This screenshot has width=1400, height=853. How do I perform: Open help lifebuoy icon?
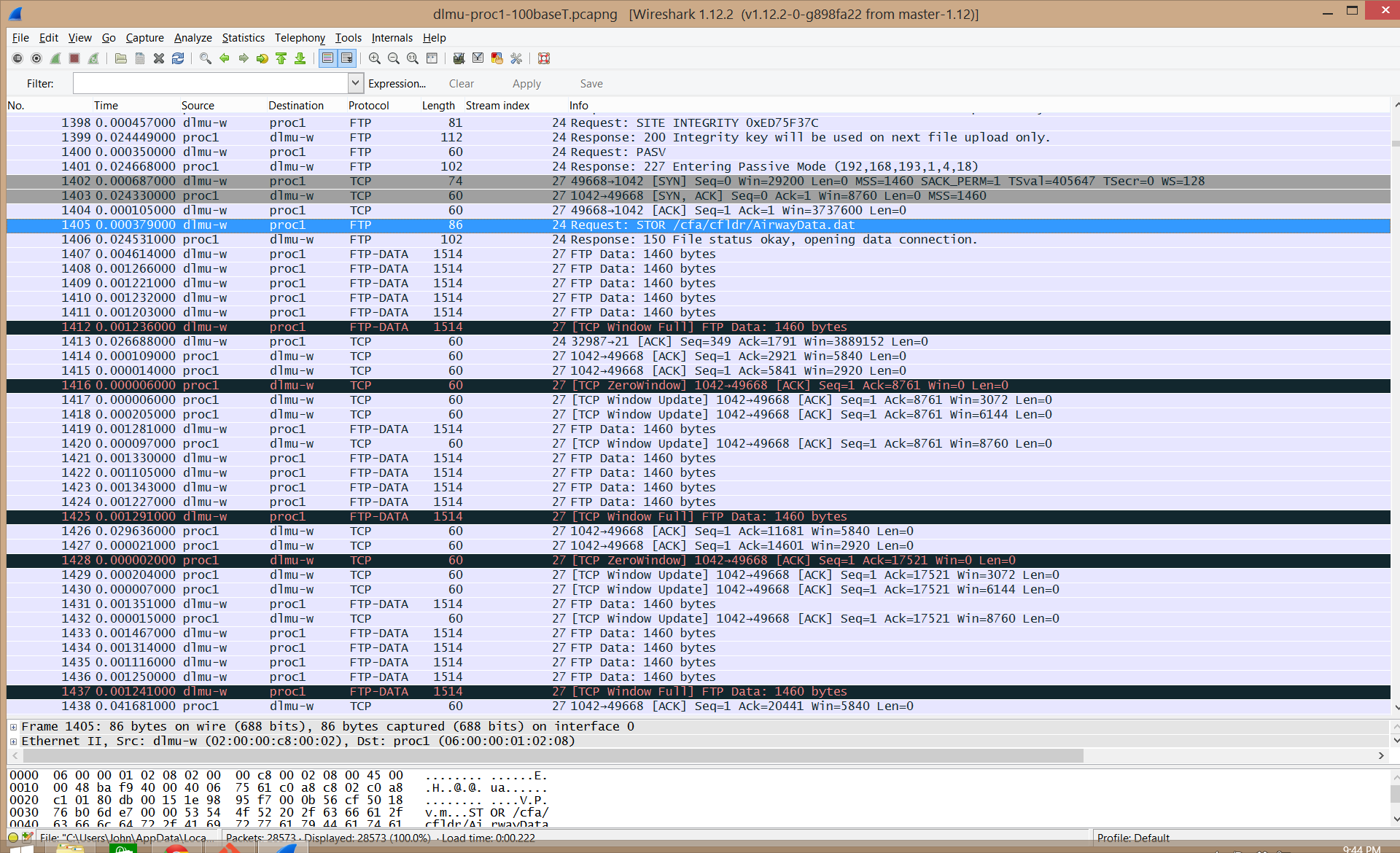coord(544,58)
